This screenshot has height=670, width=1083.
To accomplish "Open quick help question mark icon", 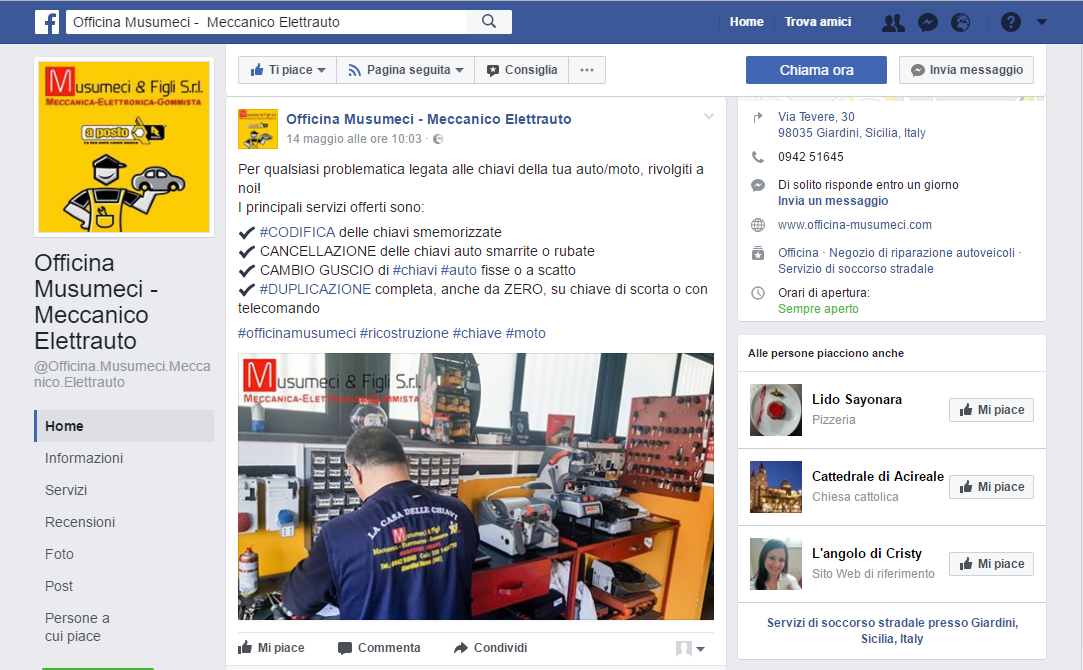I will coord(1010,23).
